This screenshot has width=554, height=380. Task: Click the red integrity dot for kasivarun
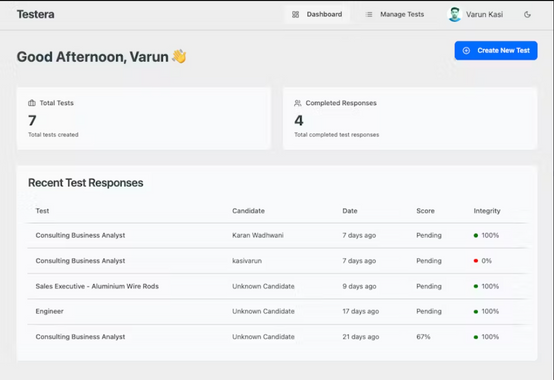(476, 261)
